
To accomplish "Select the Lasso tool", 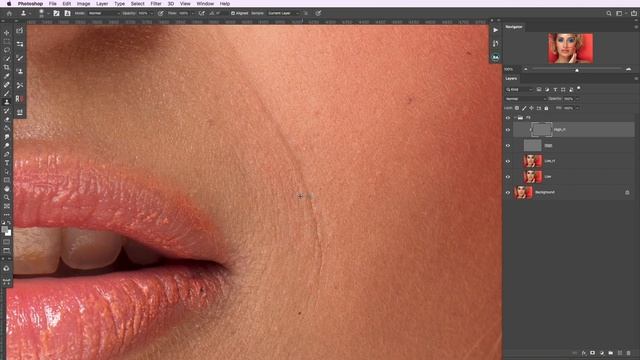I will pyautogui.click(x=7, y=50).
